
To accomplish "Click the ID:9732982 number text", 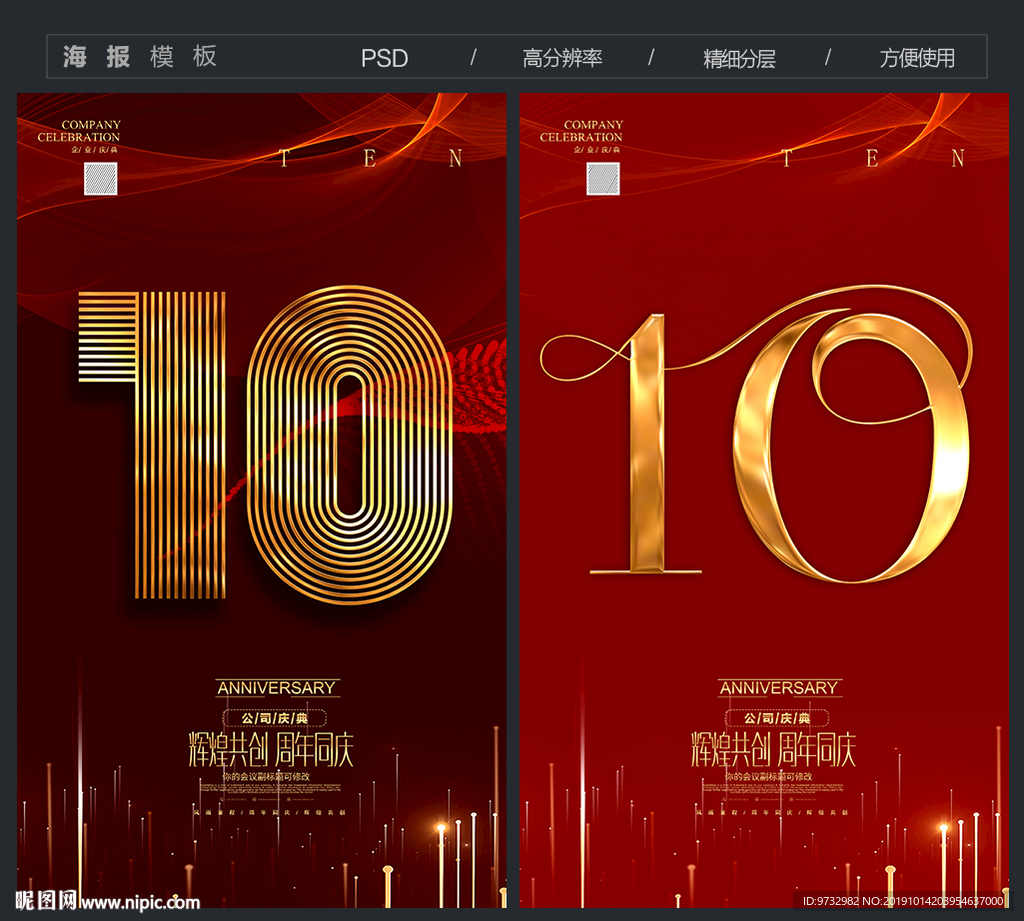I will click(903, 901).
